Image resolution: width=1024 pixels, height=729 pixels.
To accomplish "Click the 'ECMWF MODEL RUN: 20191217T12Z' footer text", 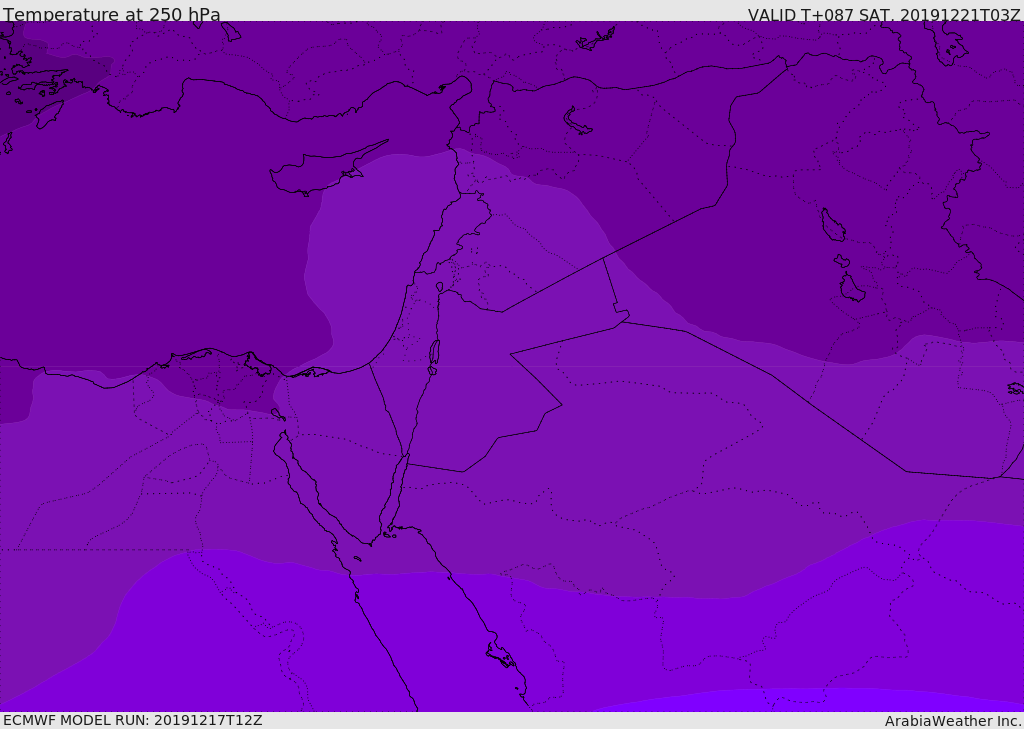I will point(133,721).
